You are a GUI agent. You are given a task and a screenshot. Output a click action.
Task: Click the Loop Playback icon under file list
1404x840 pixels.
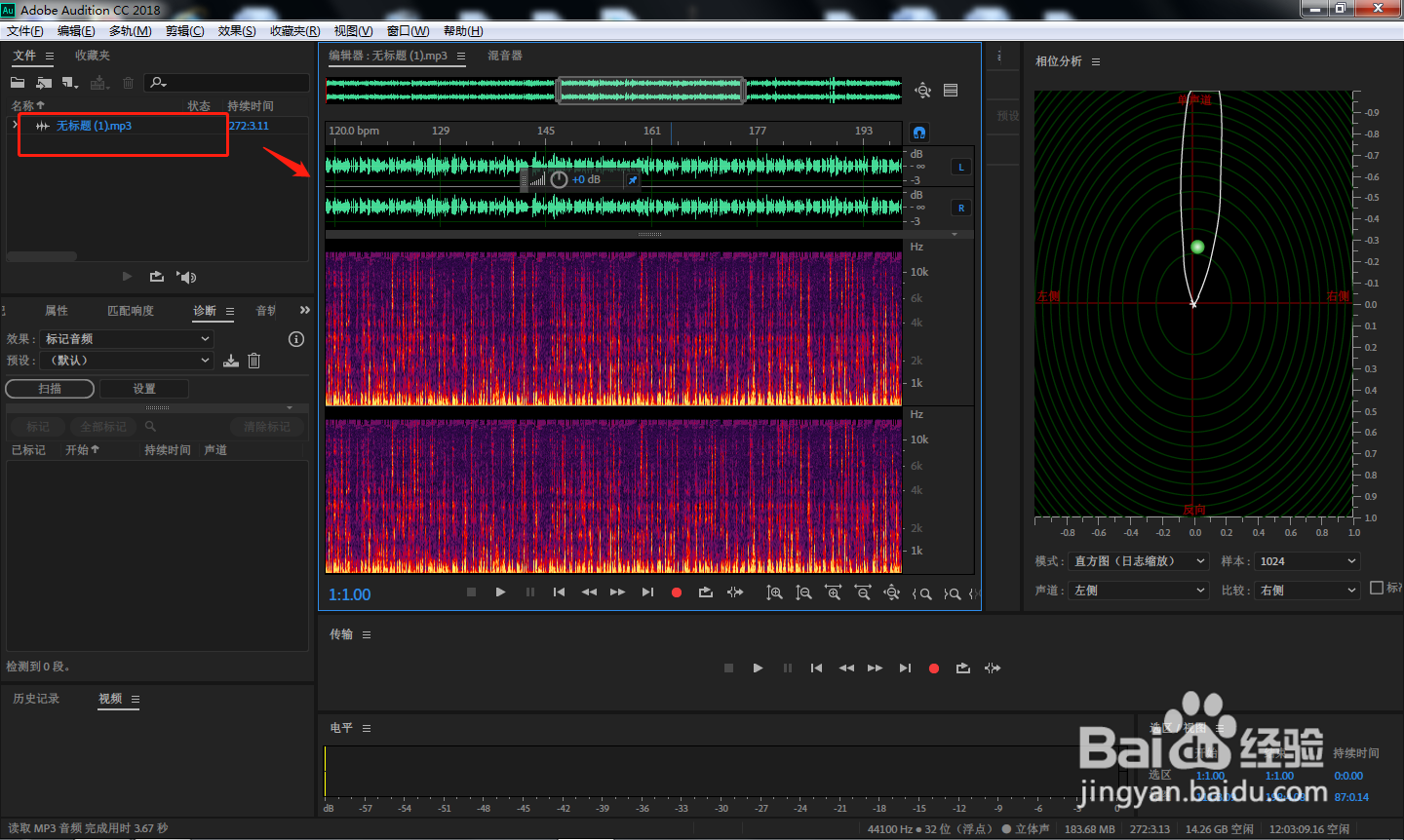tap(157, 277)
